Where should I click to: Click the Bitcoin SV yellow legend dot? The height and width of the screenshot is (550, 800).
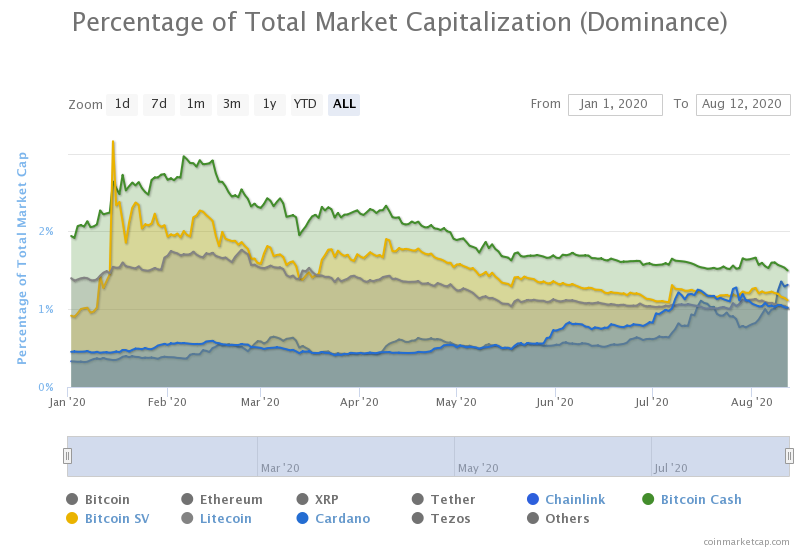(72, 518)
